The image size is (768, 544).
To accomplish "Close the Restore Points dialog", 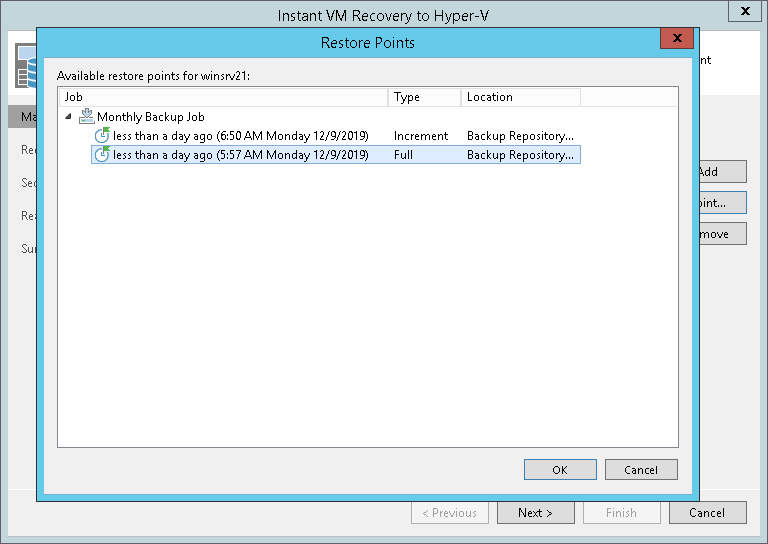I will [x=677, y=38].
